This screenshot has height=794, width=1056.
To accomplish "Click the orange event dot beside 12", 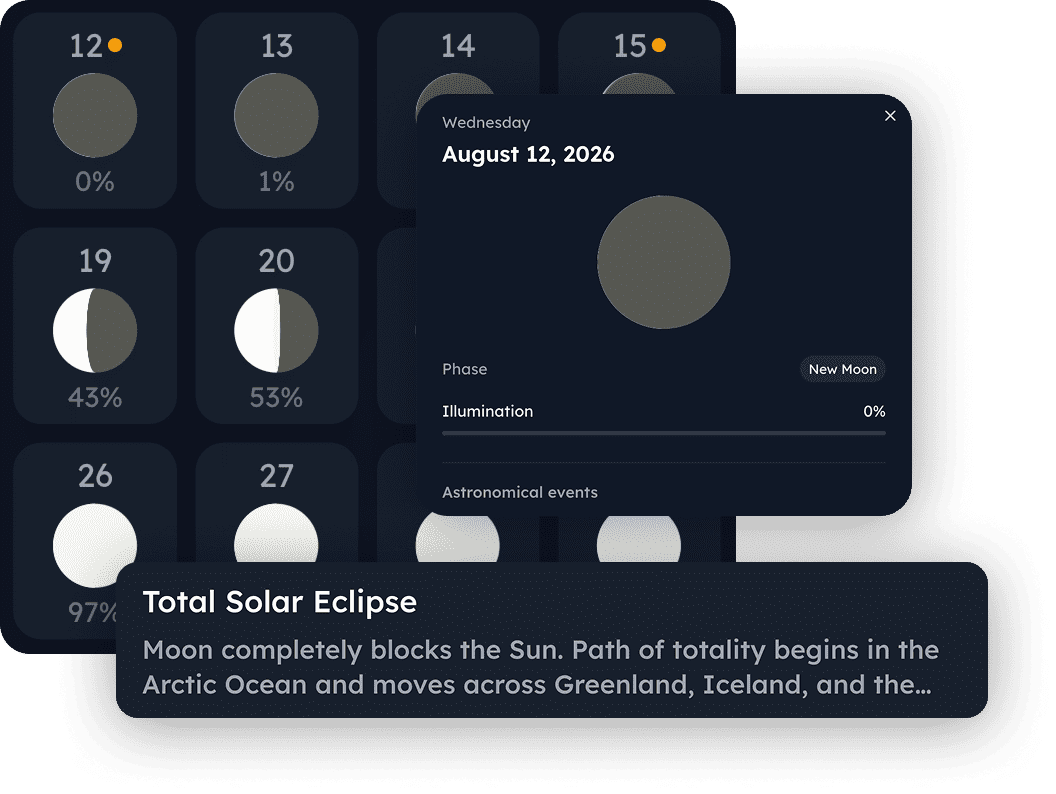I will (x=115, y=45).
